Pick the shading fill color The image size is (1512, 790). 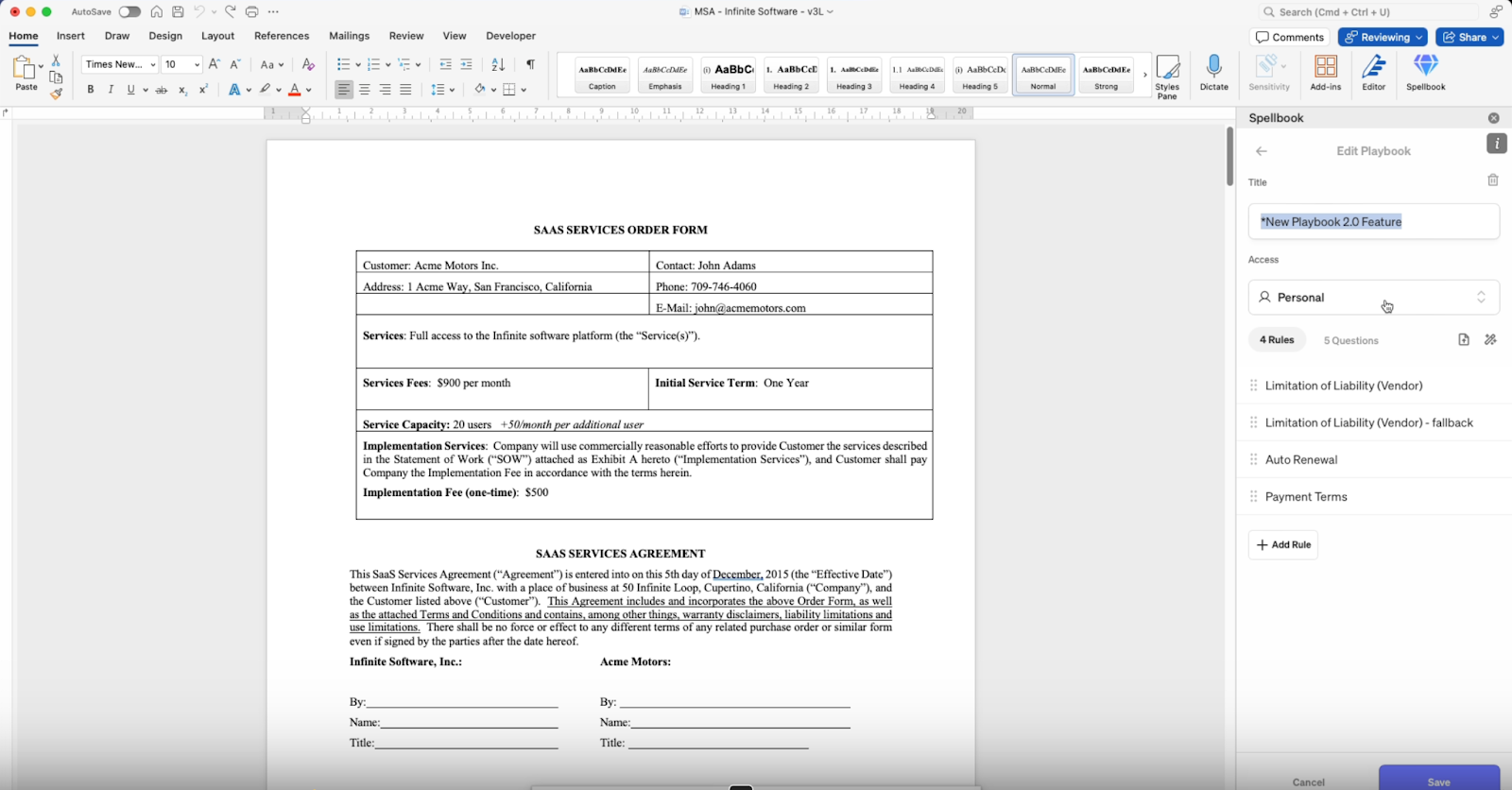pos(480,90)
